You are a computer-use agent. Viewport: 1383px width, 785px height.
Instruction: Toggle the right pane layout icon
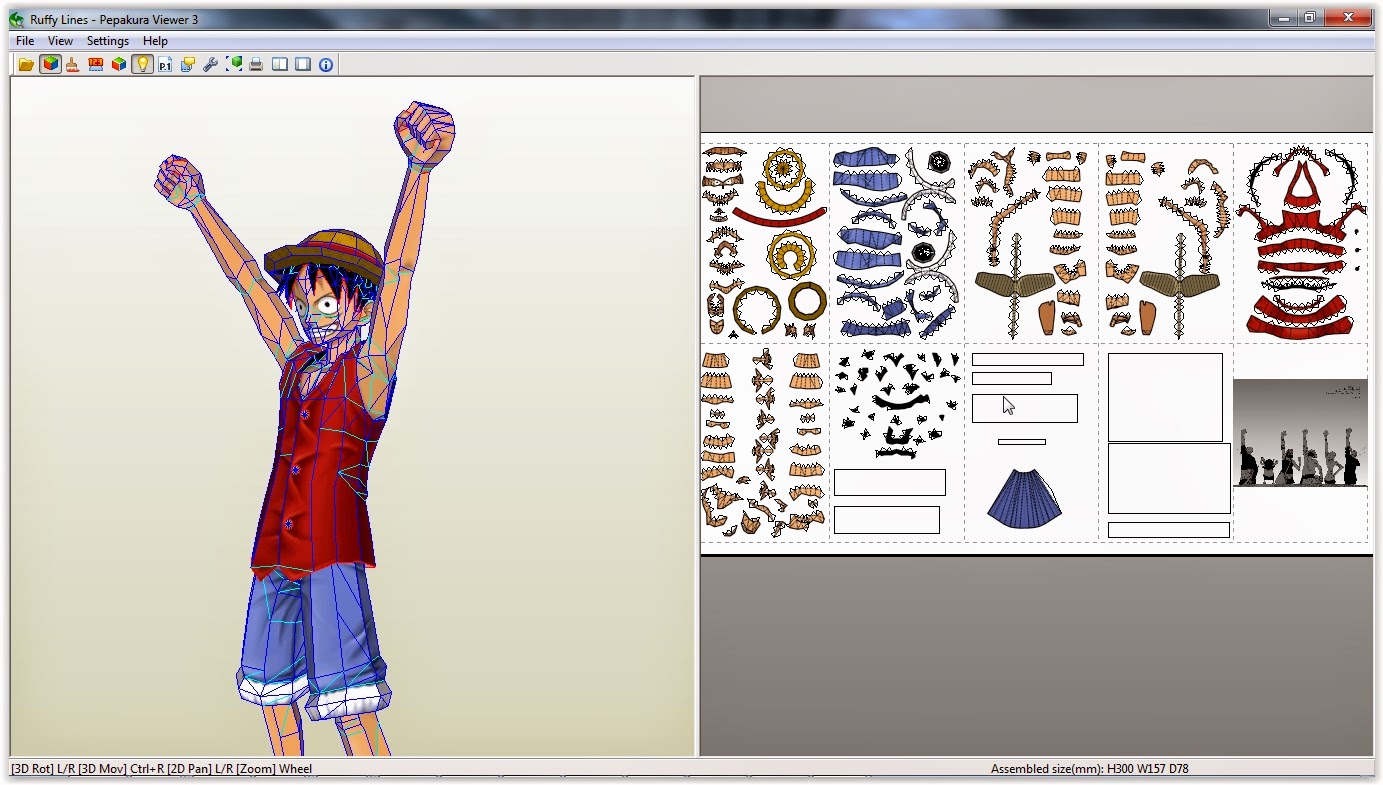(x=303, y=64)
